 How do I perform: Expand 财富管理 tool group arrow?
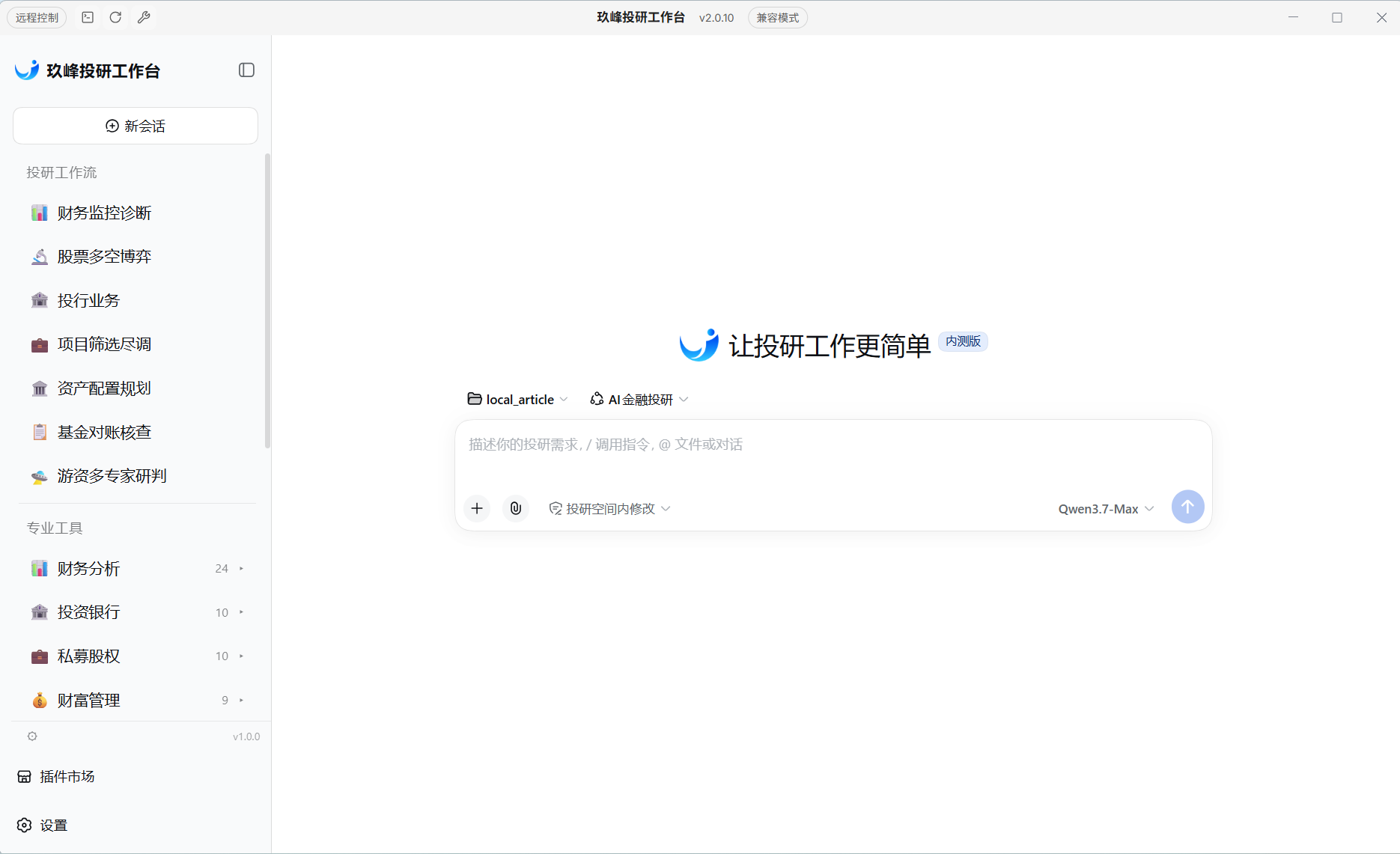tap(241, 701)
